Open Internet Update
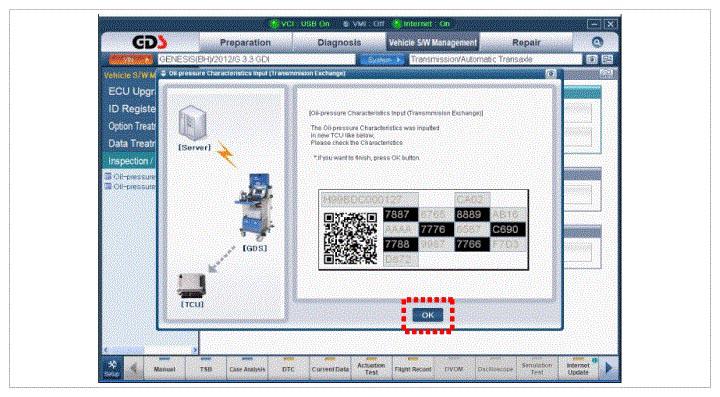The width and height of the screenshot is (720, 397). point(578,368)
